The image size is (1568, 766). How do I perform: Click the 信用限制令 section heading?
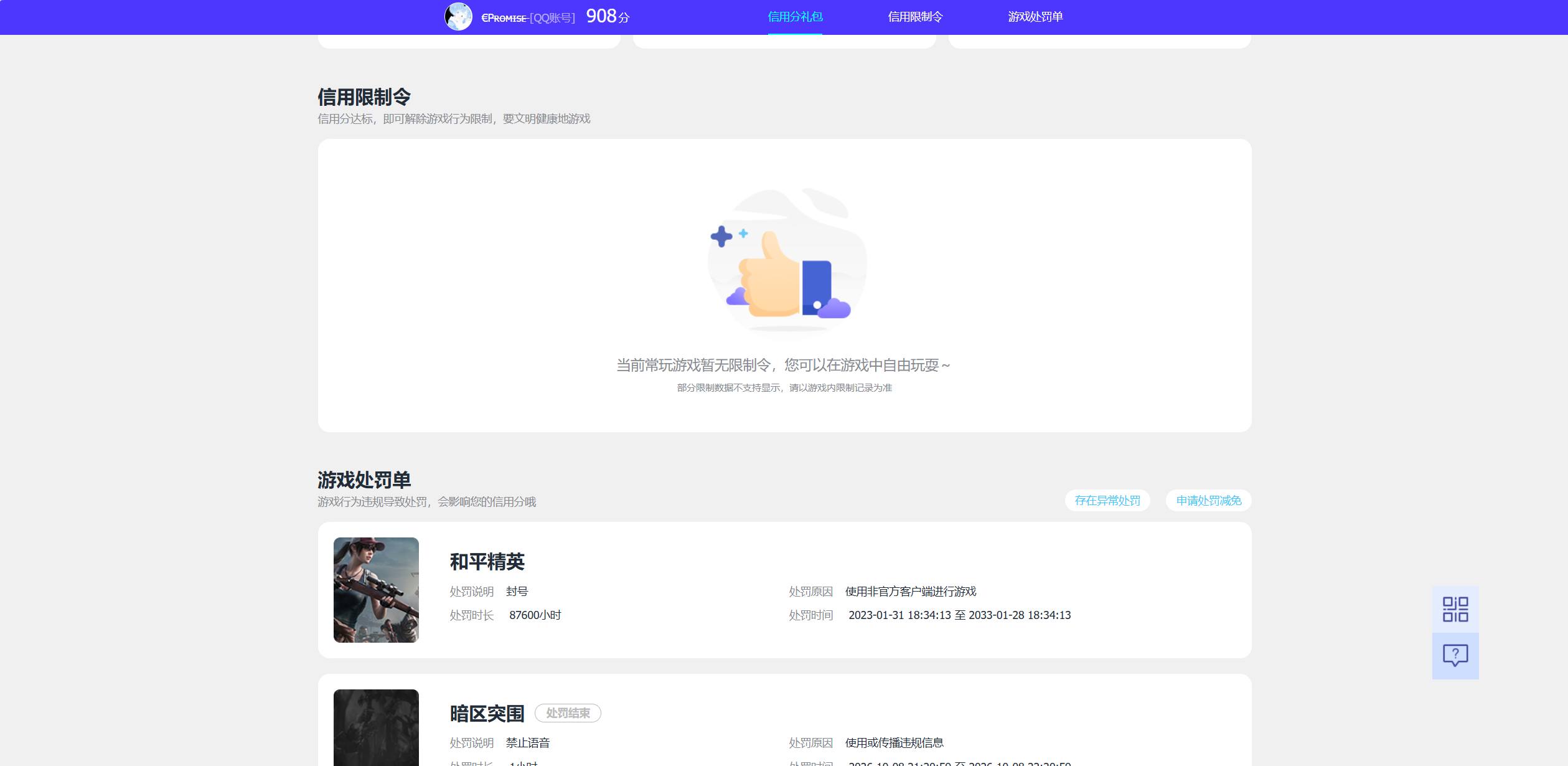[x=364, y=97]
